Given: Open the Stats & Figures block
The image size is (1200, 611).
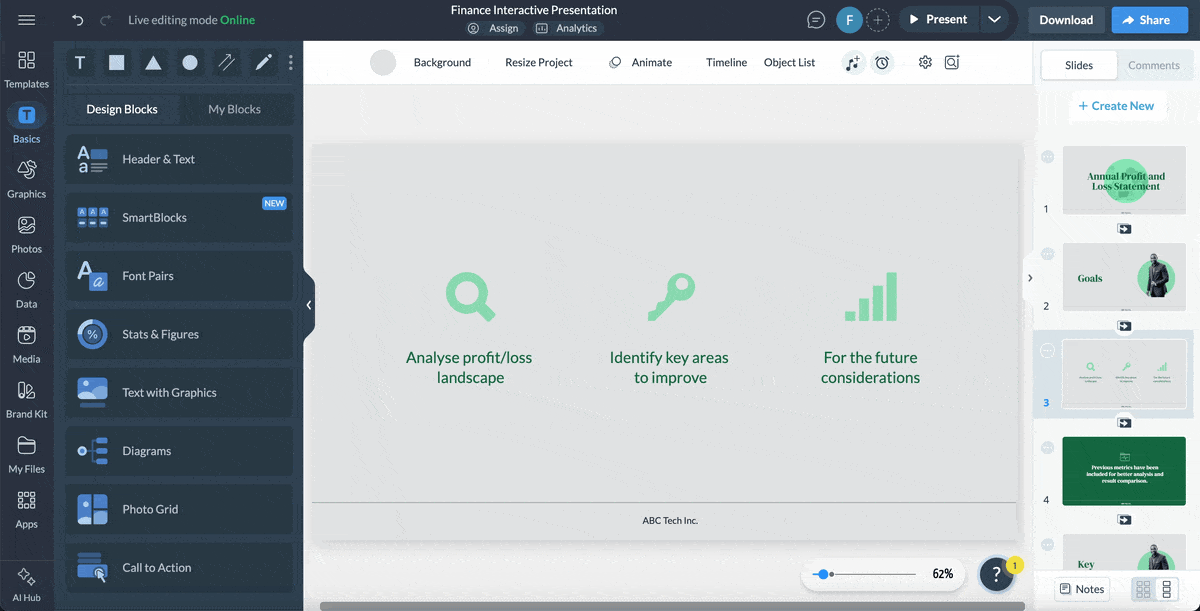Looking at the screenshot, I should [180, 334].
